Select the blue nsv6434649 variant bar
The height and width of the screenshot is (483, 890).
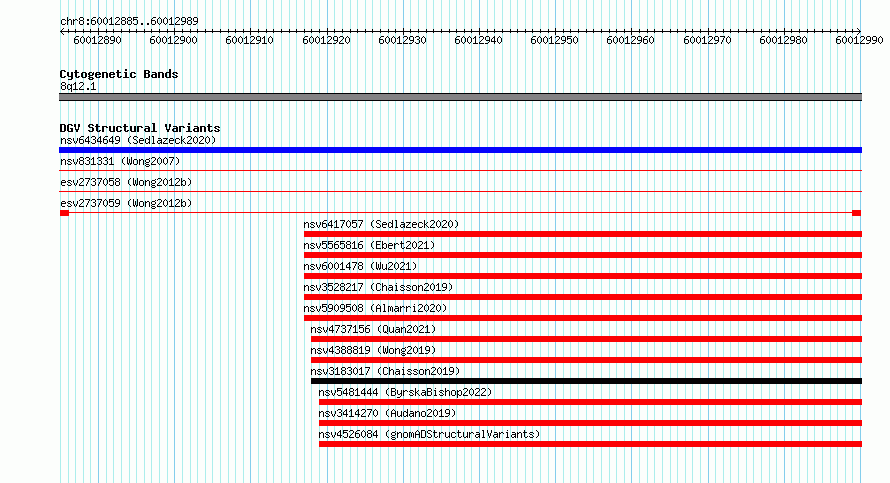tap(460, 150)
